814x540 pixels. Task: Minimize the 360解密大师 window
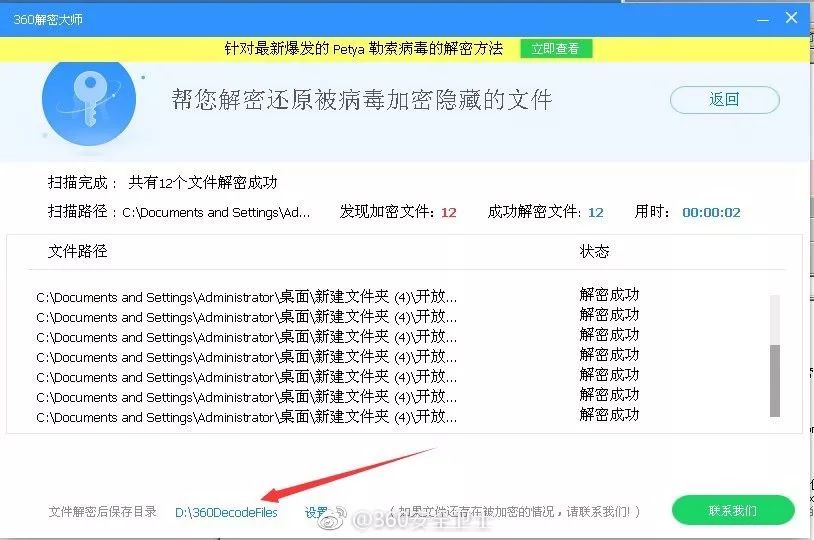pos(763,19)
